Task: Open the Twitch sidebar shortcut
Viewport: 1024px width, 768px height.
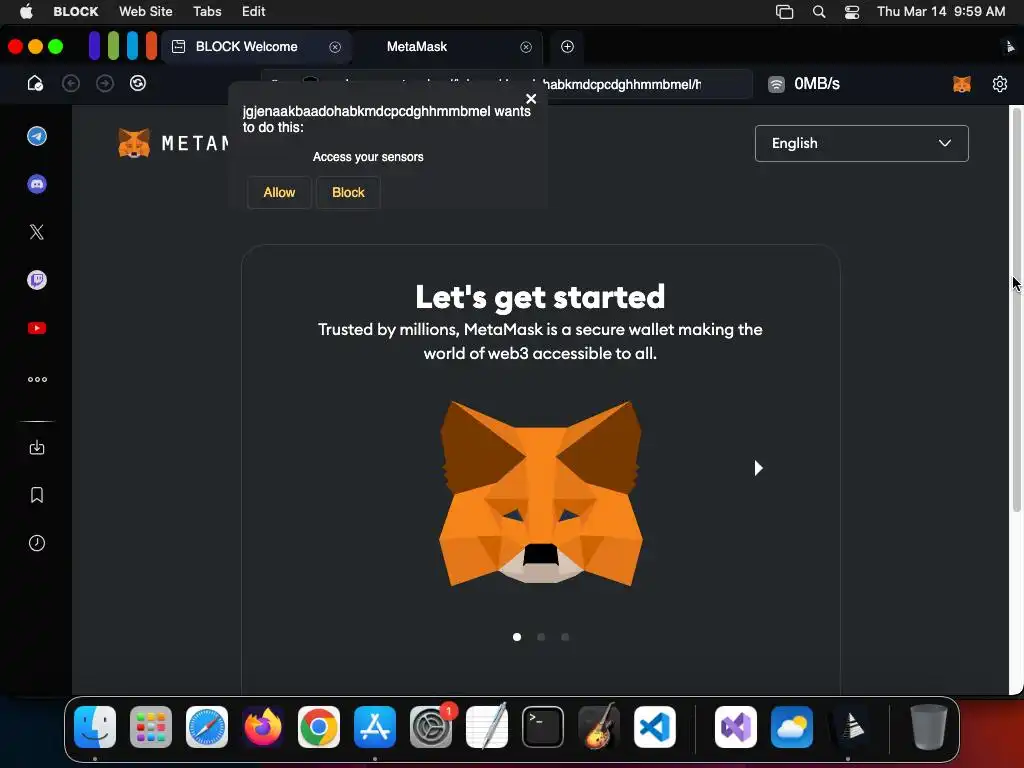Action: (37, 280)
